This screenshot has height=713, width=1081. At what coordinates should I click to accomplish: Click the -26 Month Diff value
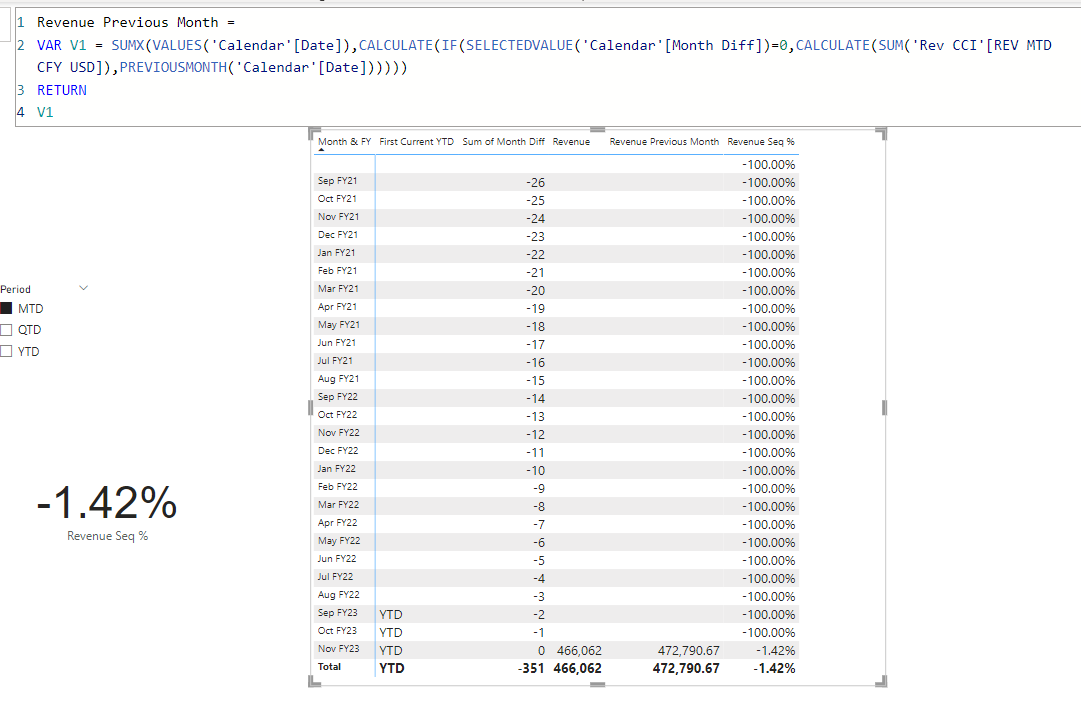tap(535, 183)
